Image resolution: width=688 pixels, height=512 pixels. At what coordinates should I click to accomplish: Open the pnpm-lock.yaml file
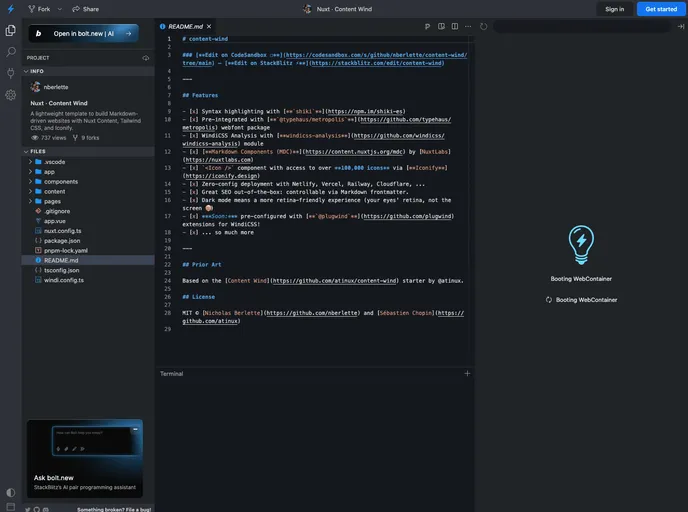88,251
